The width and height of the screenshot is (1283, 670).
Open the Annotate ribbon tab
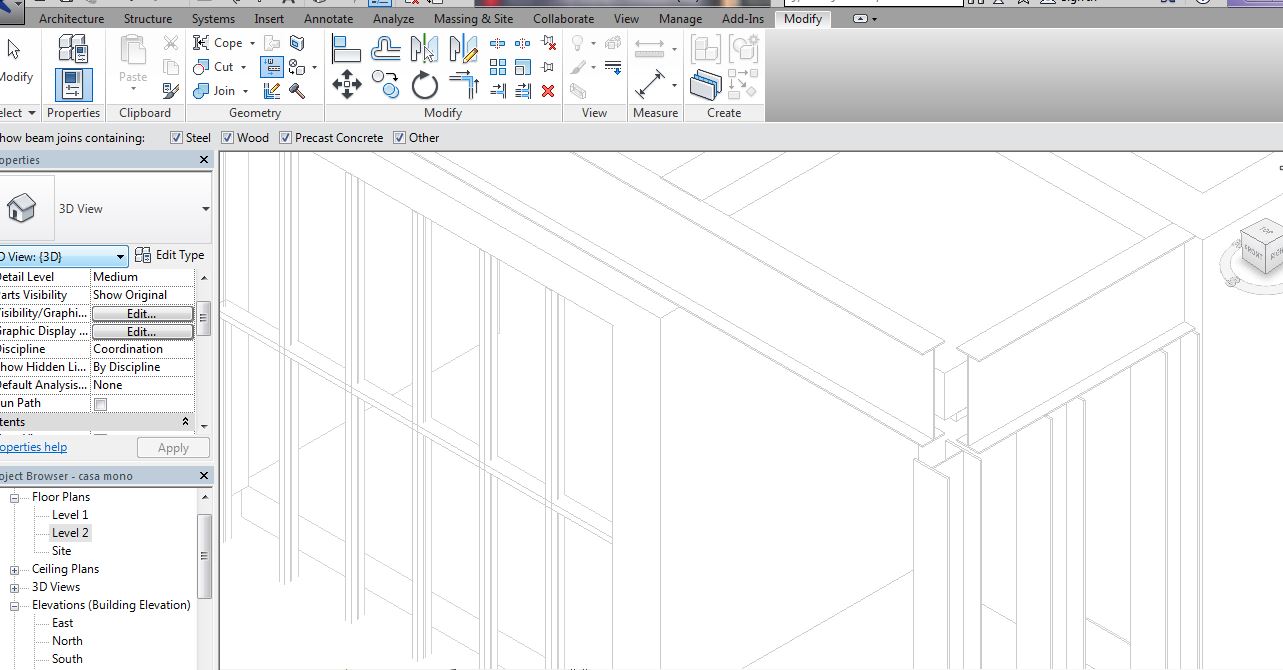coord(328,19)
